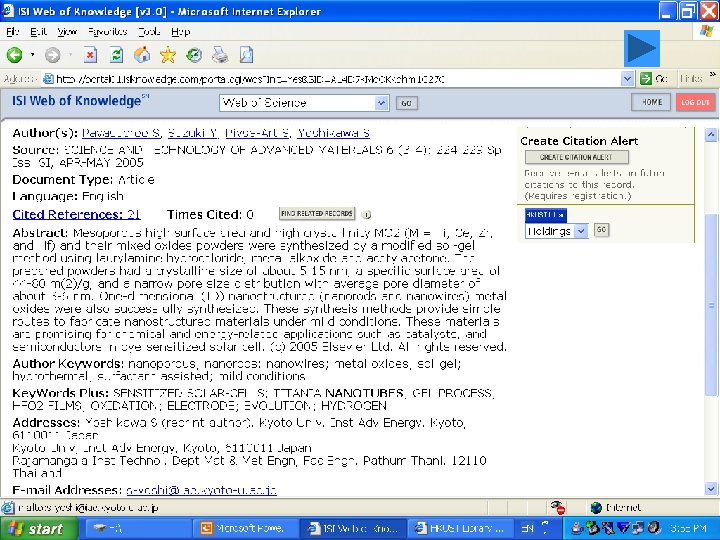Open the Holdings dropdown
This screenshot has height=540, width=720.
[557, 231]
